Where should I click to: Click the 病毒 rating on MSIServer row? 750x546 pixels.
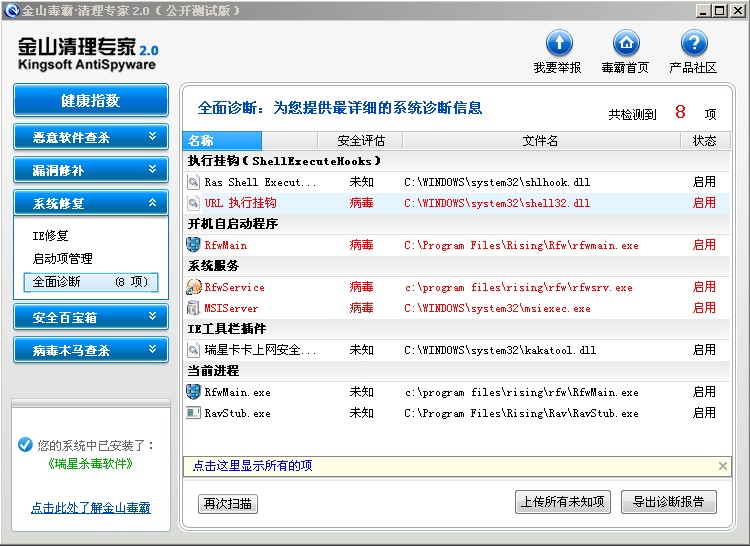(x=361, y=308)
